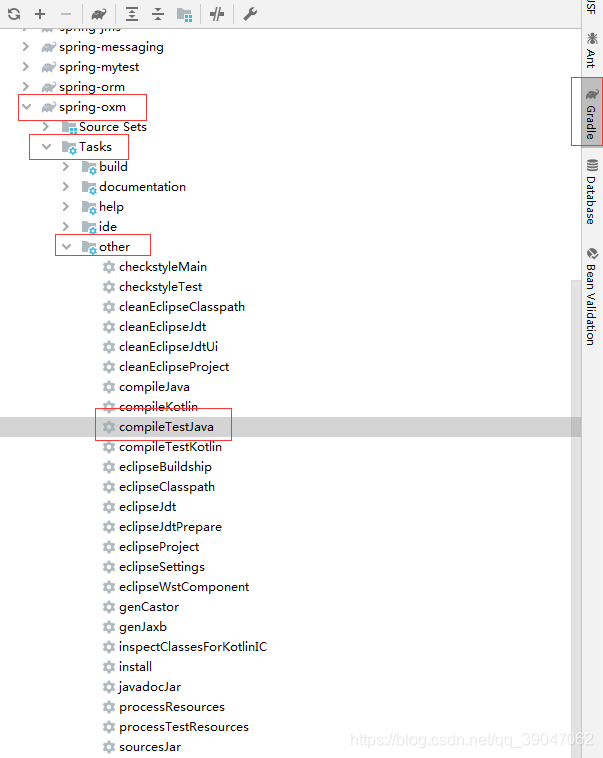Select the eclipseBuildship task
Viewport: 603px width, 758px height.
tap(165, 467)
